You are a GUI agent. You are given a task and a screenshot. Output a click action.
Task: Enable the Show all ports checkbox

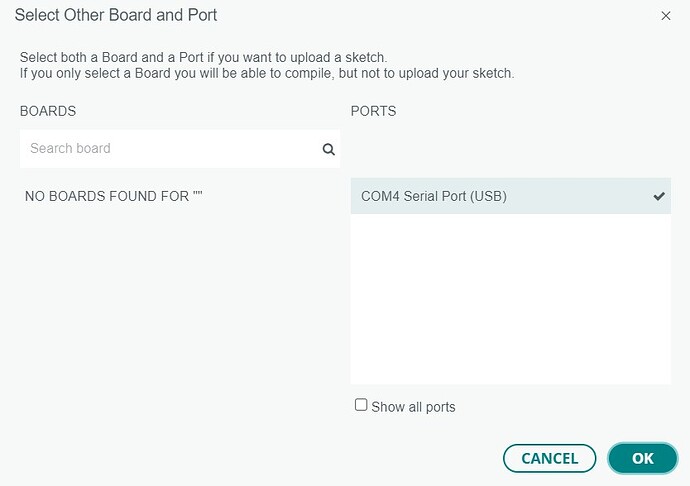coord(361,405)
